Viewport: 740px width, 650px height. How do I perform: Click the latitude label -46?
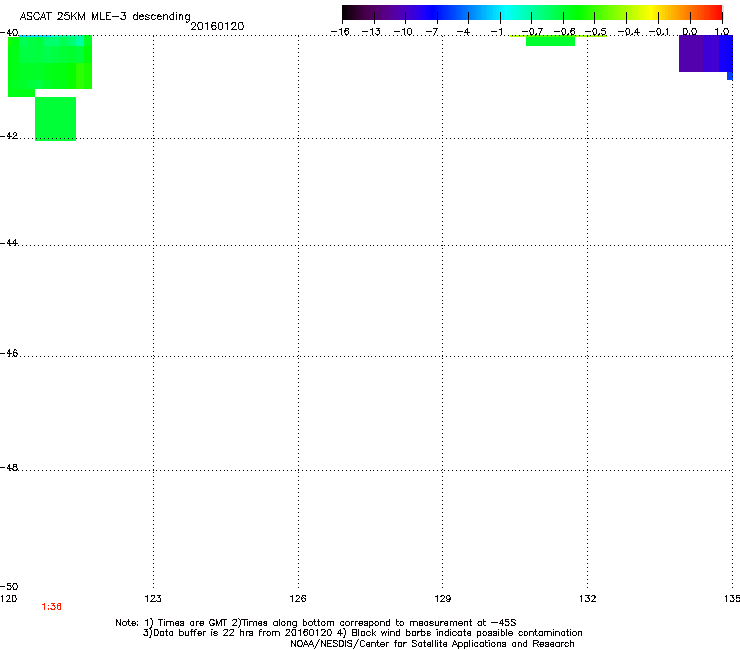pos(9,354)
